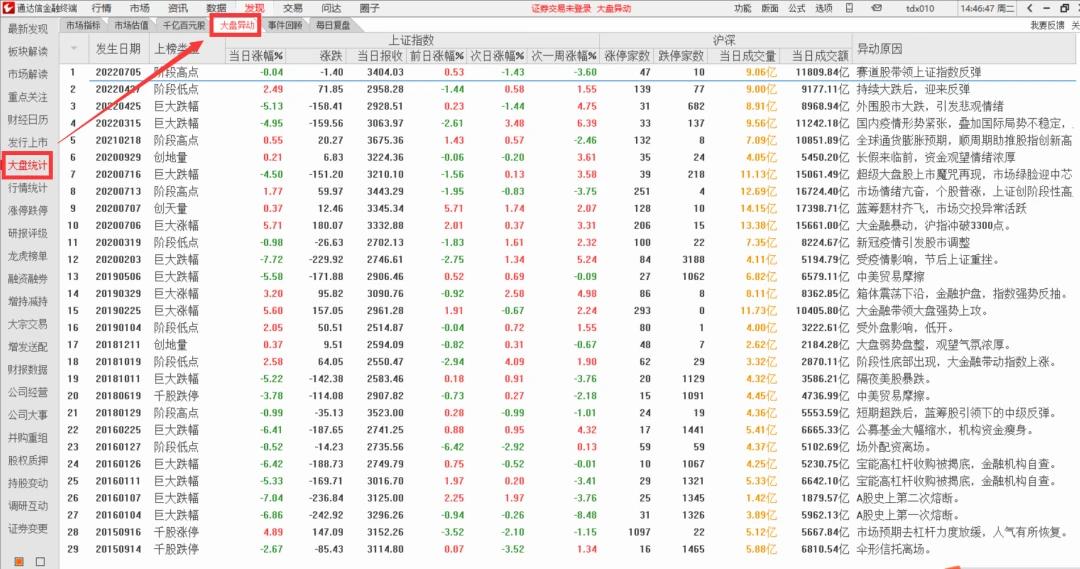Viewport: 1080px width, 569px height.
Task: Select the empty layout square at bottom-left
Action: 41,561
